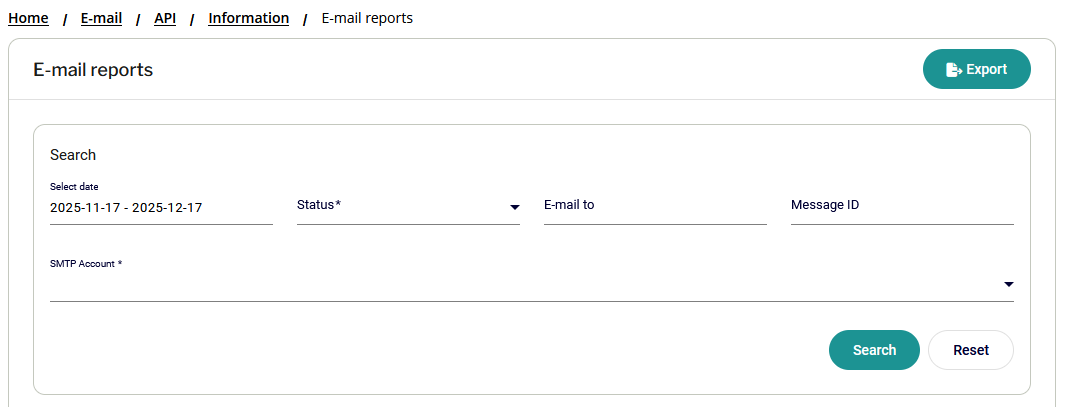Viewport: 1068px width, 407px height.
Task: Go to Home breadcrumb link
Action: point(28,18)
